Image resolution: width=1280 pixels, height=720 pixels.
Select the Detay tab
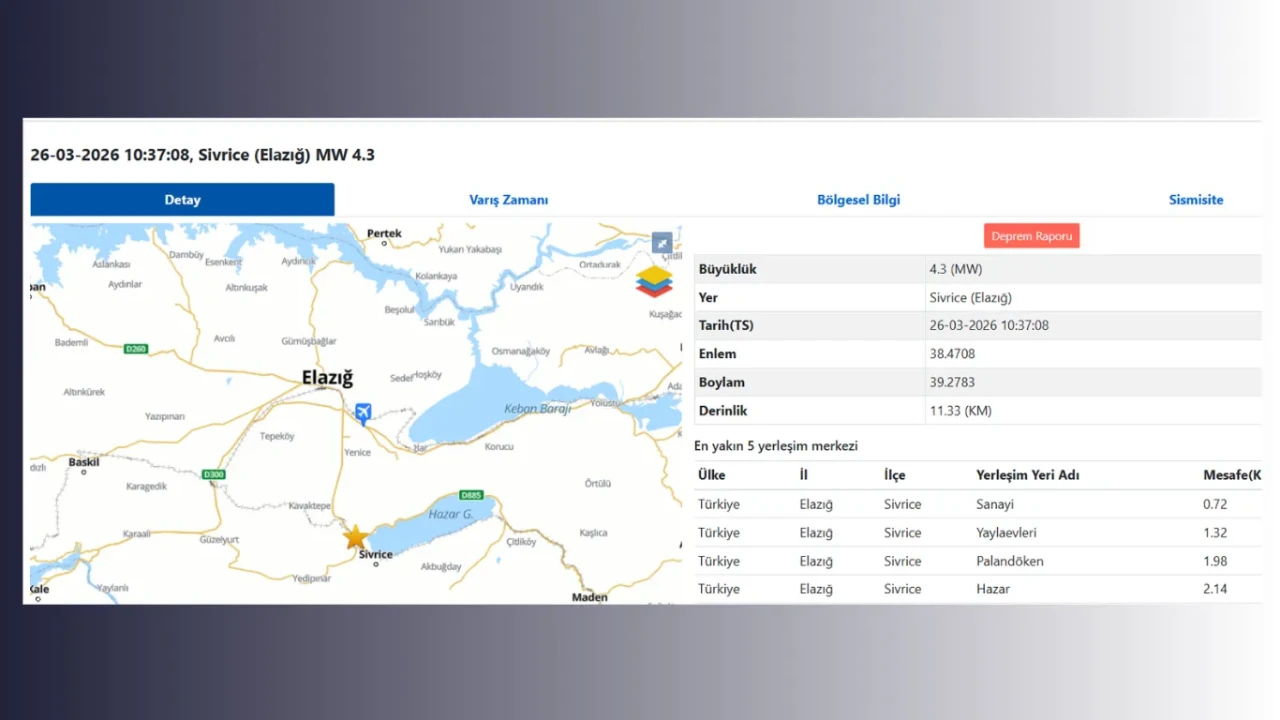(182, 200)
